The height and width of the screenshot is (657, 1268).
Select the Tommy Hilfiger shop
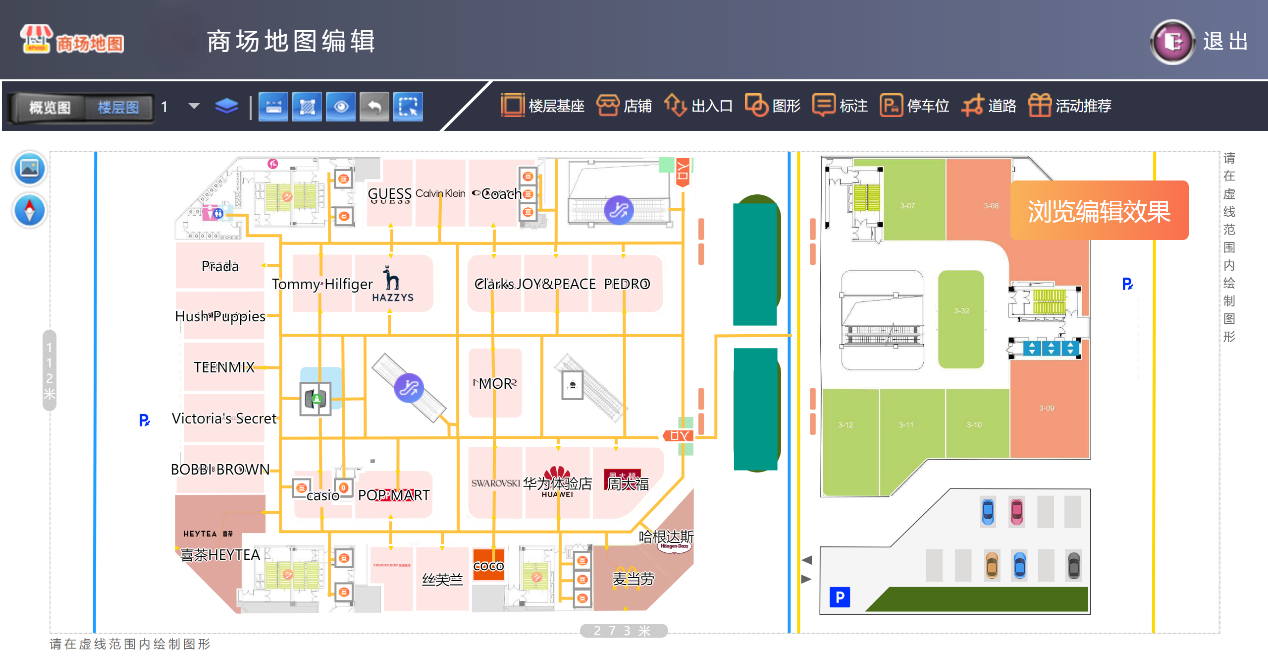(322, 284)
